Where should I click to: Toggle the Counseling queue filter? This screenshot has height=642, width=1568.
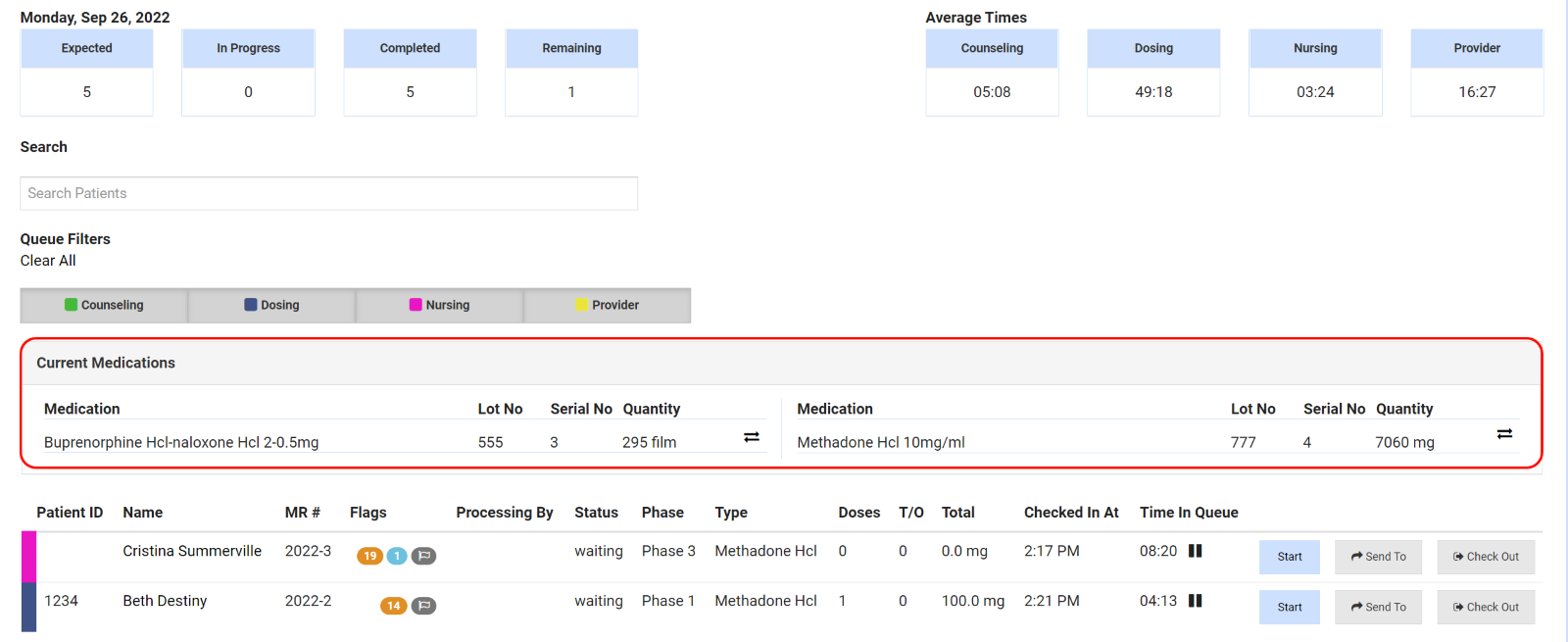(104, 305)
